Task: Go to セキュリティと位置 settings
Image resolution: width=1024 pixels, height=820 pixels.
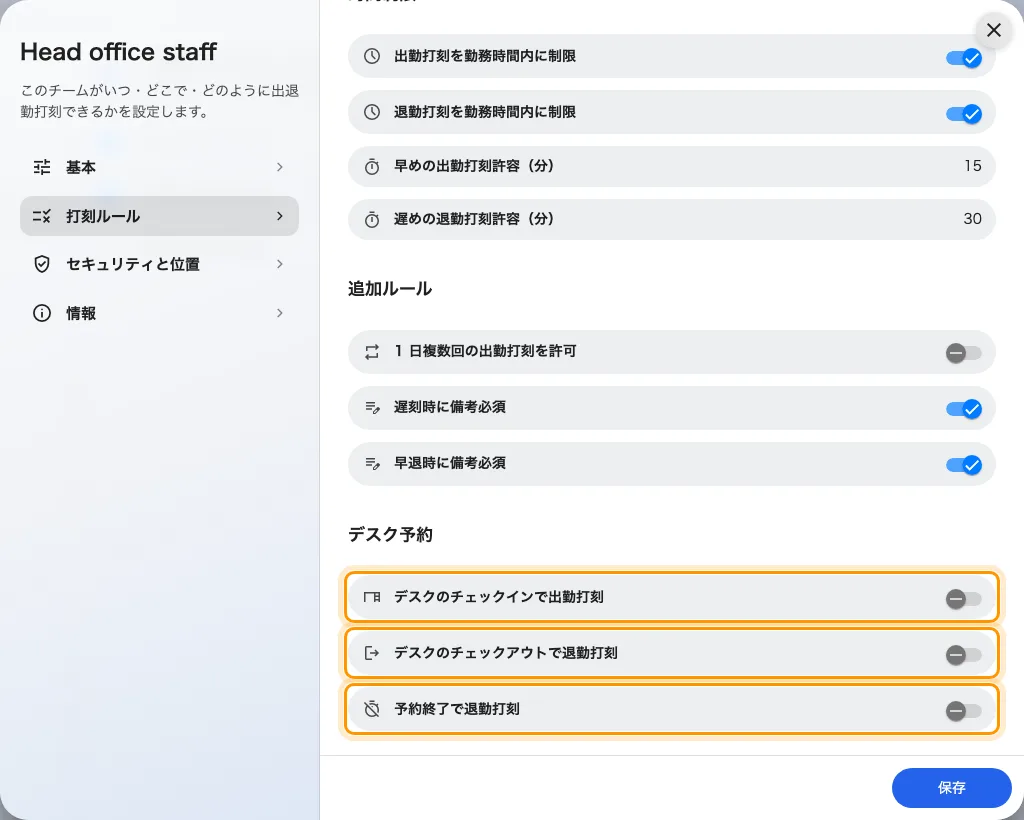Action: (159, 264)
